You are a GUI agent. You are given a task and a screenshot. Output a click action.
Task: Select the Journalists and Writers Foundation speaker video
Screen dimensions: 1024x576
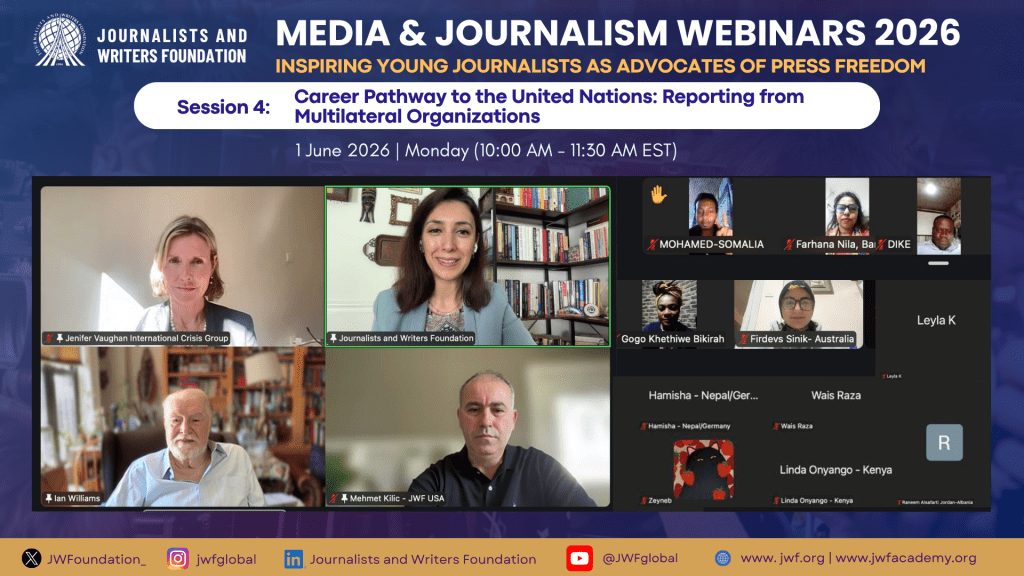[x=468, y=266]
